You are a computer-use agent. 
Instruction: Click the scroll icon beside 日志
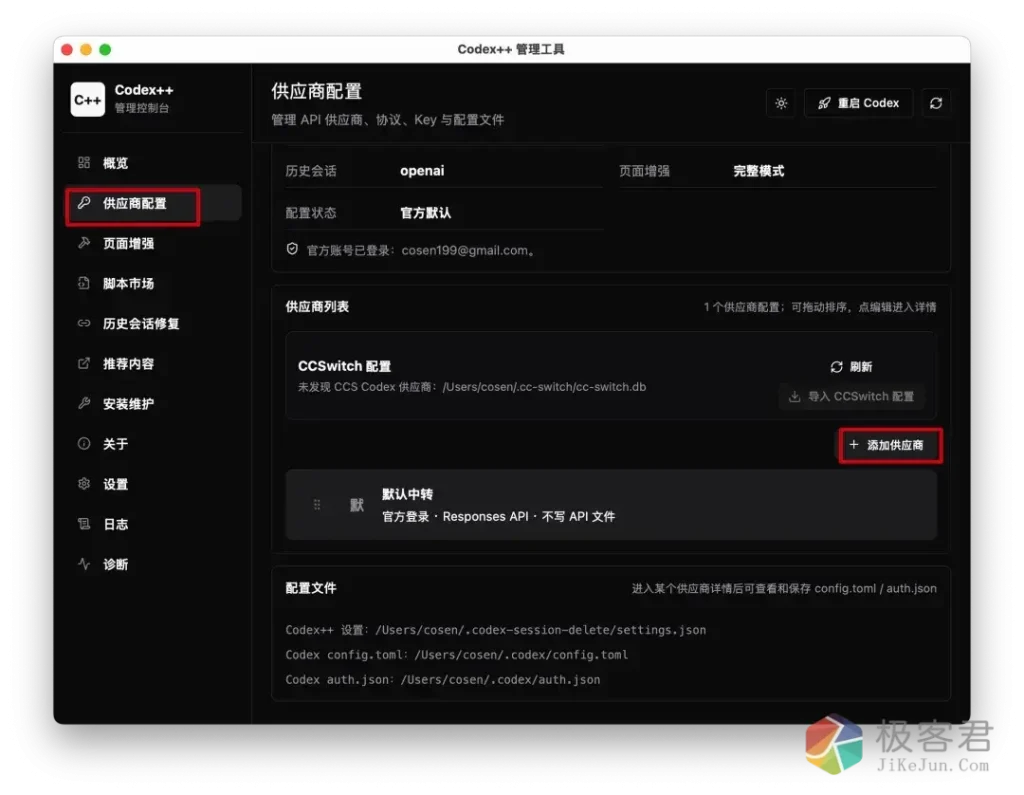tap(84, 523)
